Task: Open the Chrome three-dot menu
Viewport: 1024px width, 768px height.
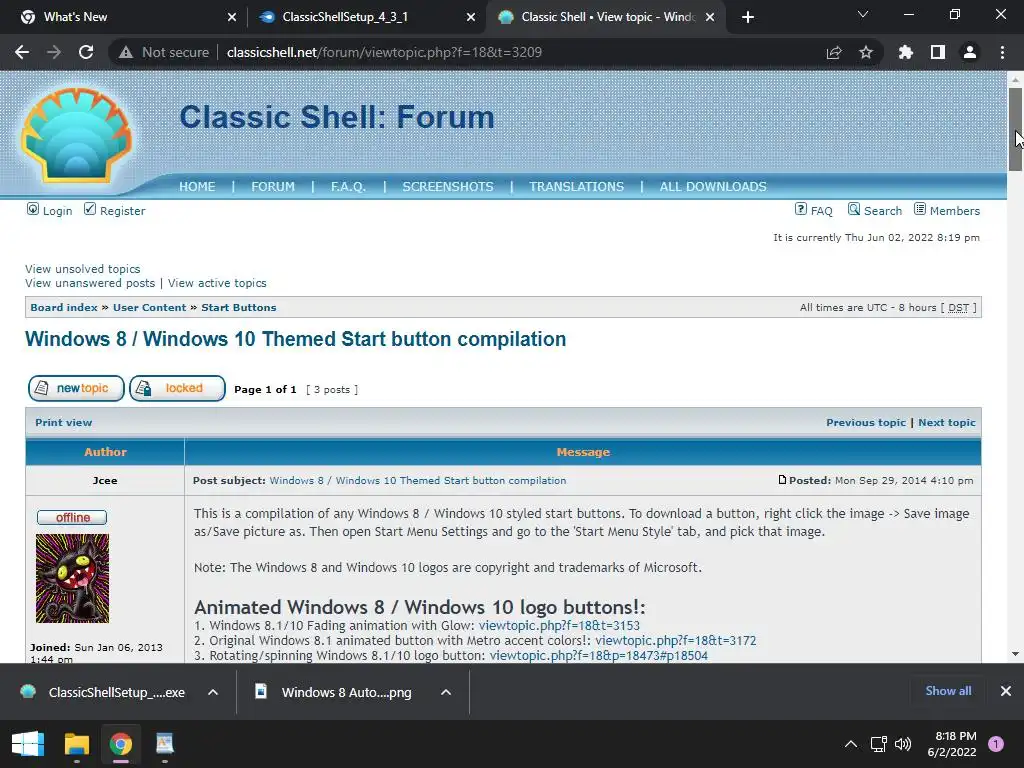Action: [x=1002, y=52]
